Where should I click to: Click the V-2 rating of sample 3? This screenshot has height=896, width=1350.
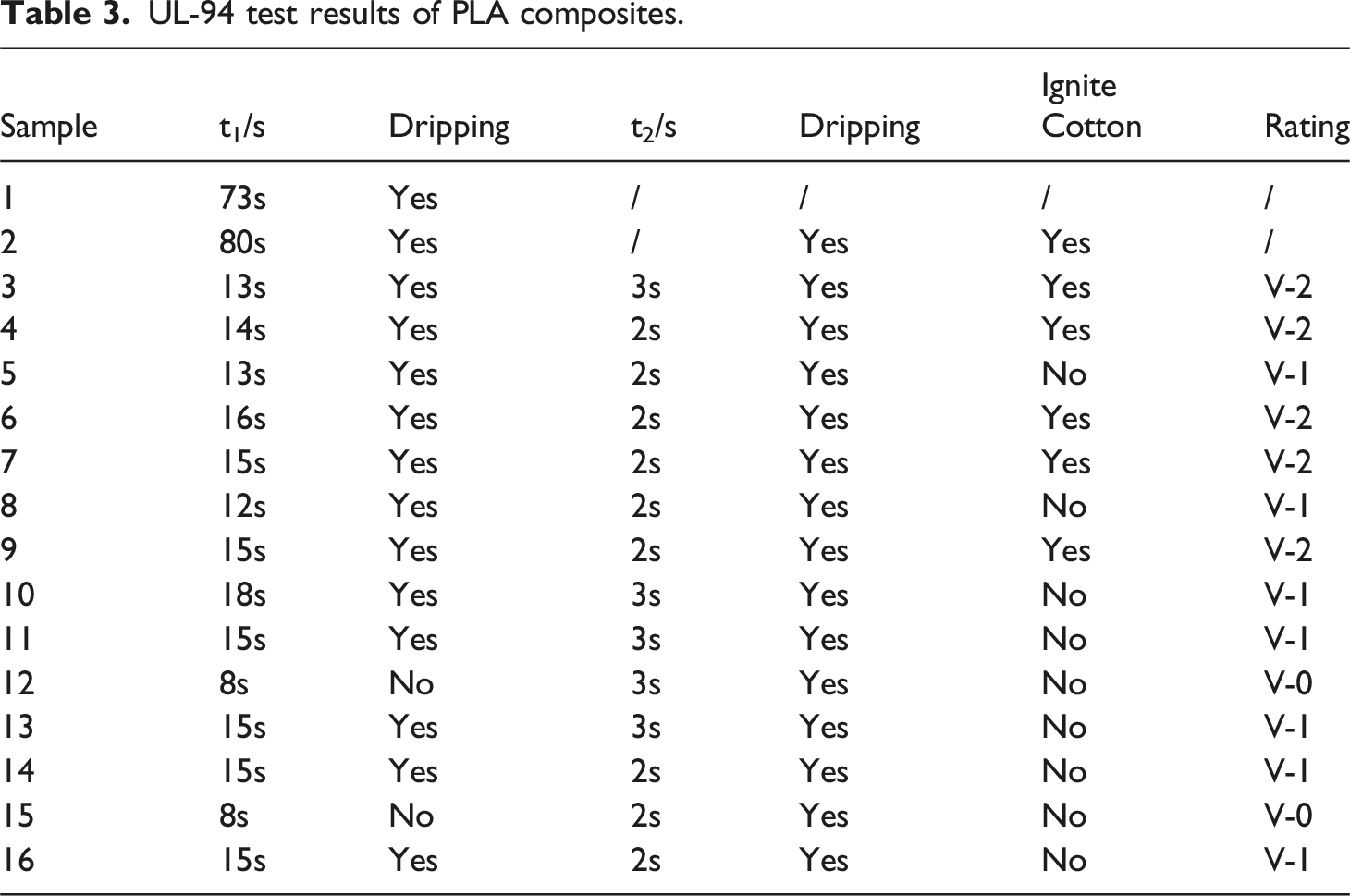point(1288,287)
